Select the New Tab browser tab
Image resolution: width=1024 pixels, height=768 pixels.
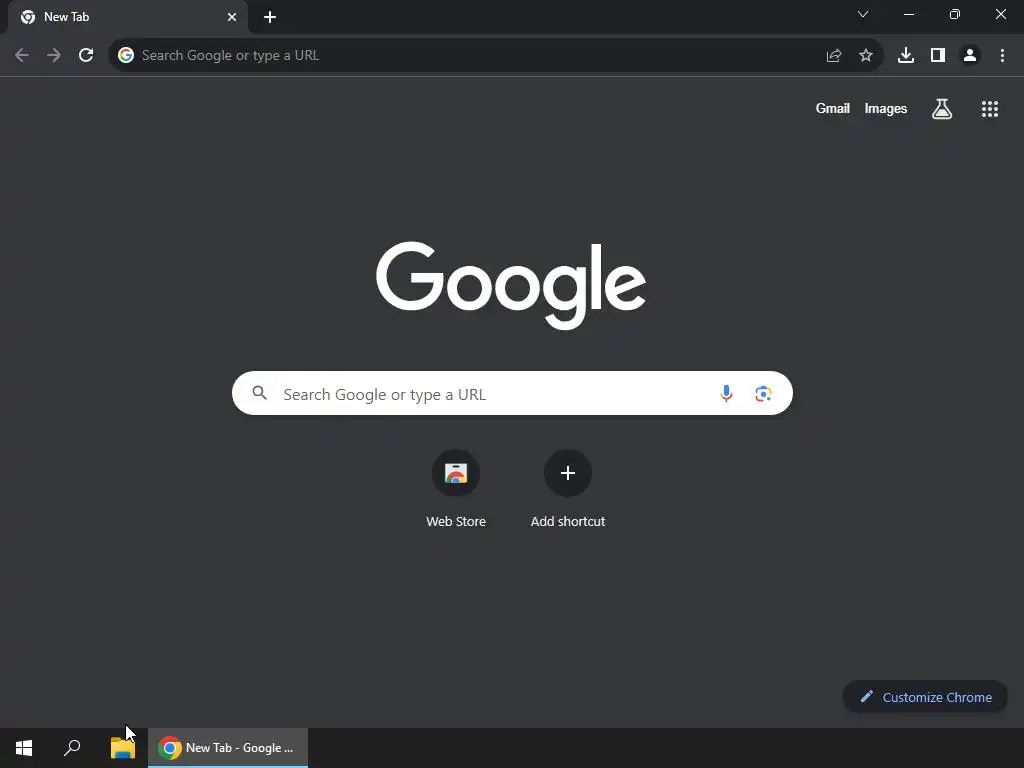[x=128, y=17]
